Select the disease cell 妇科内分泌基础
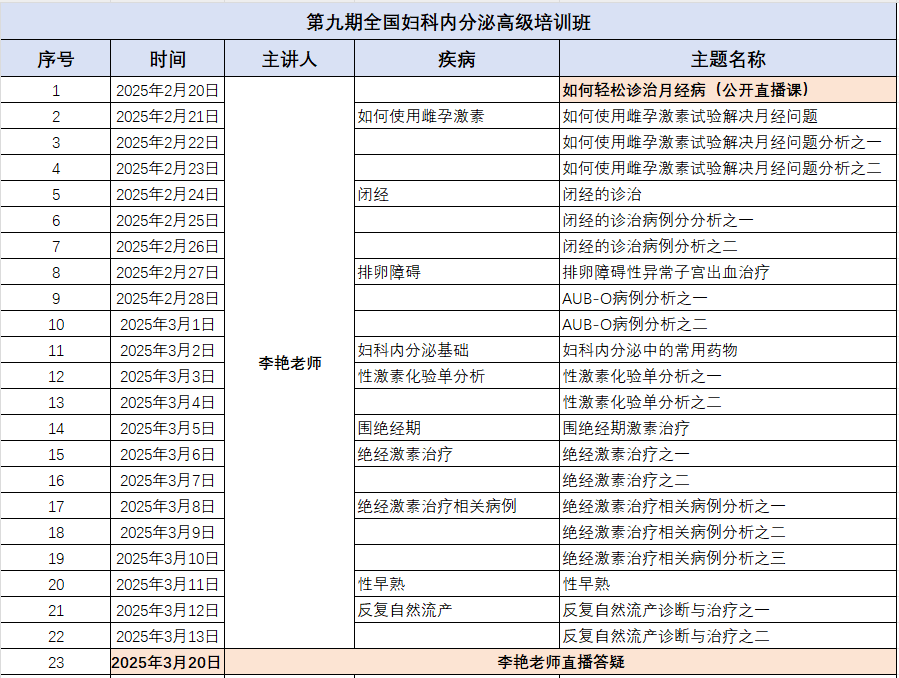Screen dimensions: 899x678 [457, 350]
